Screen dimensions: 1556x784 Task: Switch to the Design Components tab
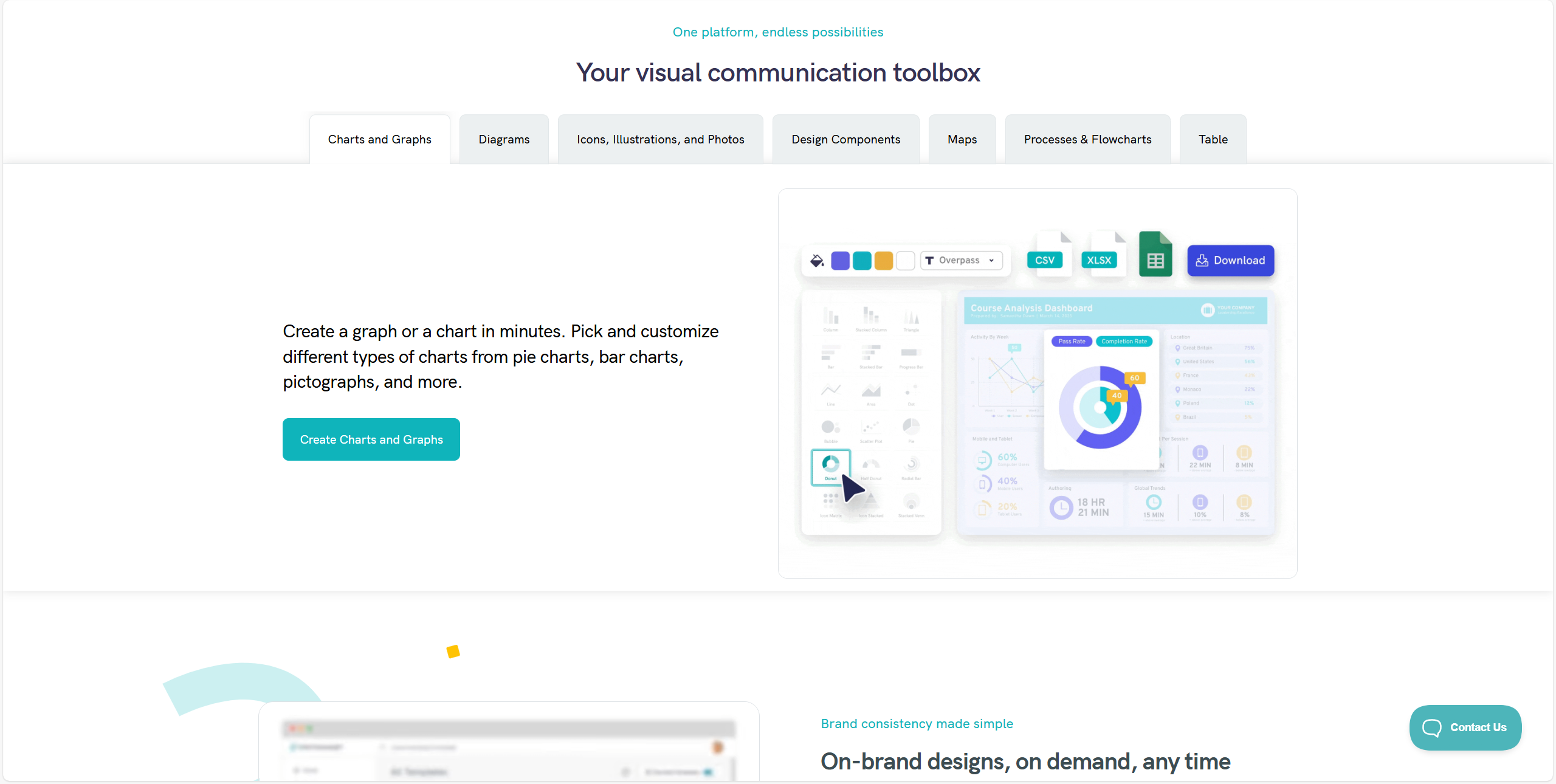tap(845, 139)
